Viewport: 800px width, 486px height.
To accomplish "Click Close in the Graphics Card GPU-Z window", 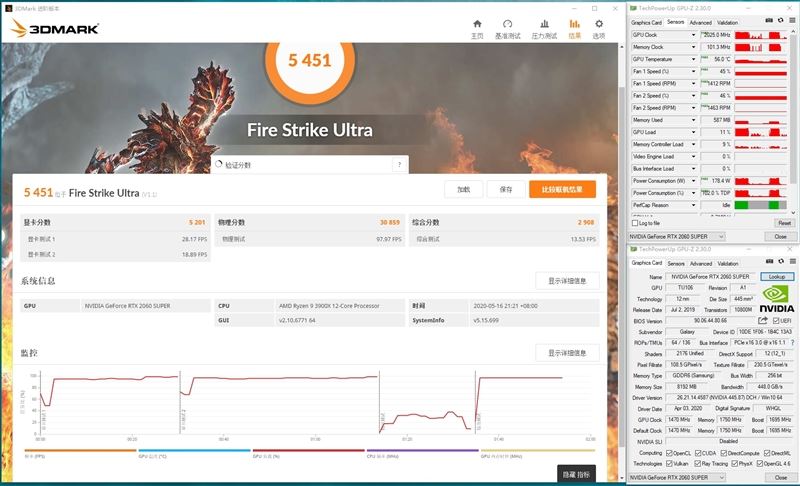I will (x=781, y=477).
